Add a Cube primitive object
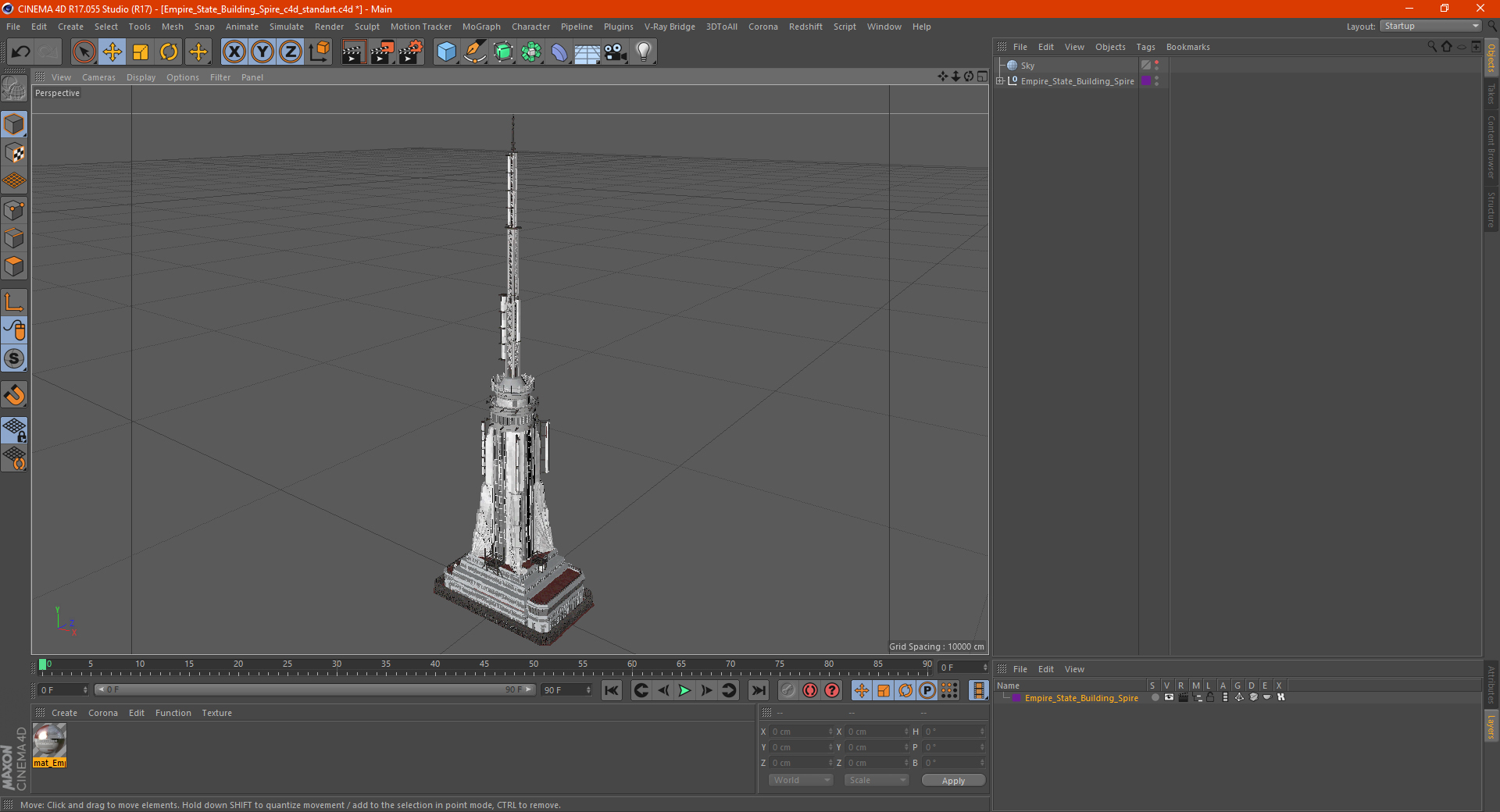Image resolution: width=1500 pixels, height=812 pixels. click(446, 52)
